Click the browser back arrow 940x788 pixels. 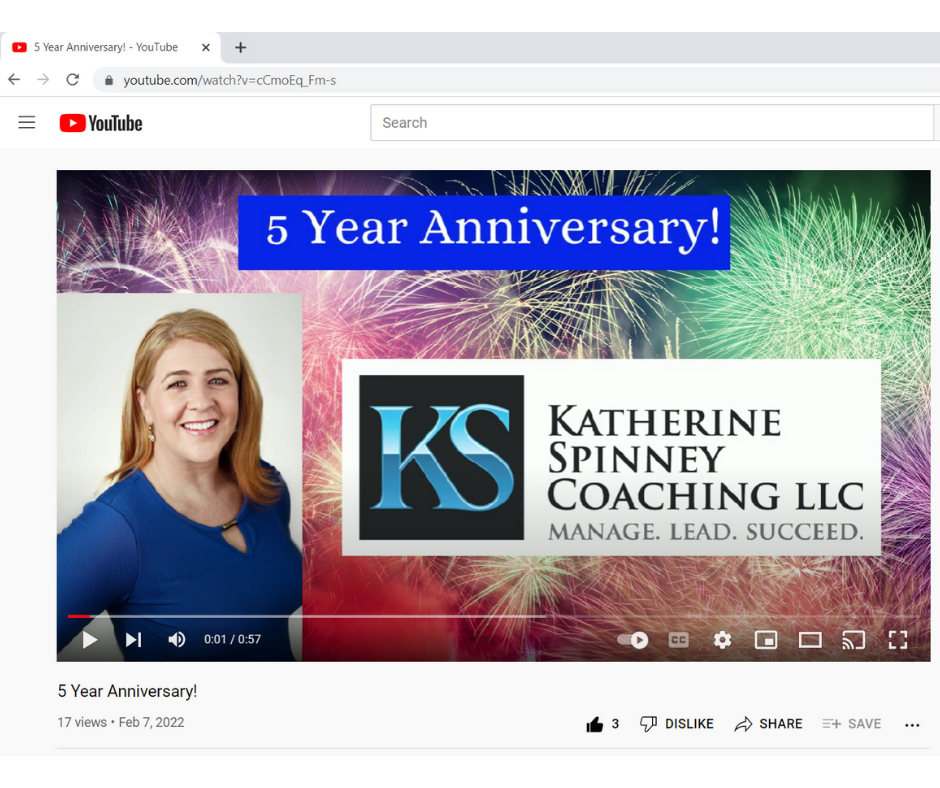14,80
